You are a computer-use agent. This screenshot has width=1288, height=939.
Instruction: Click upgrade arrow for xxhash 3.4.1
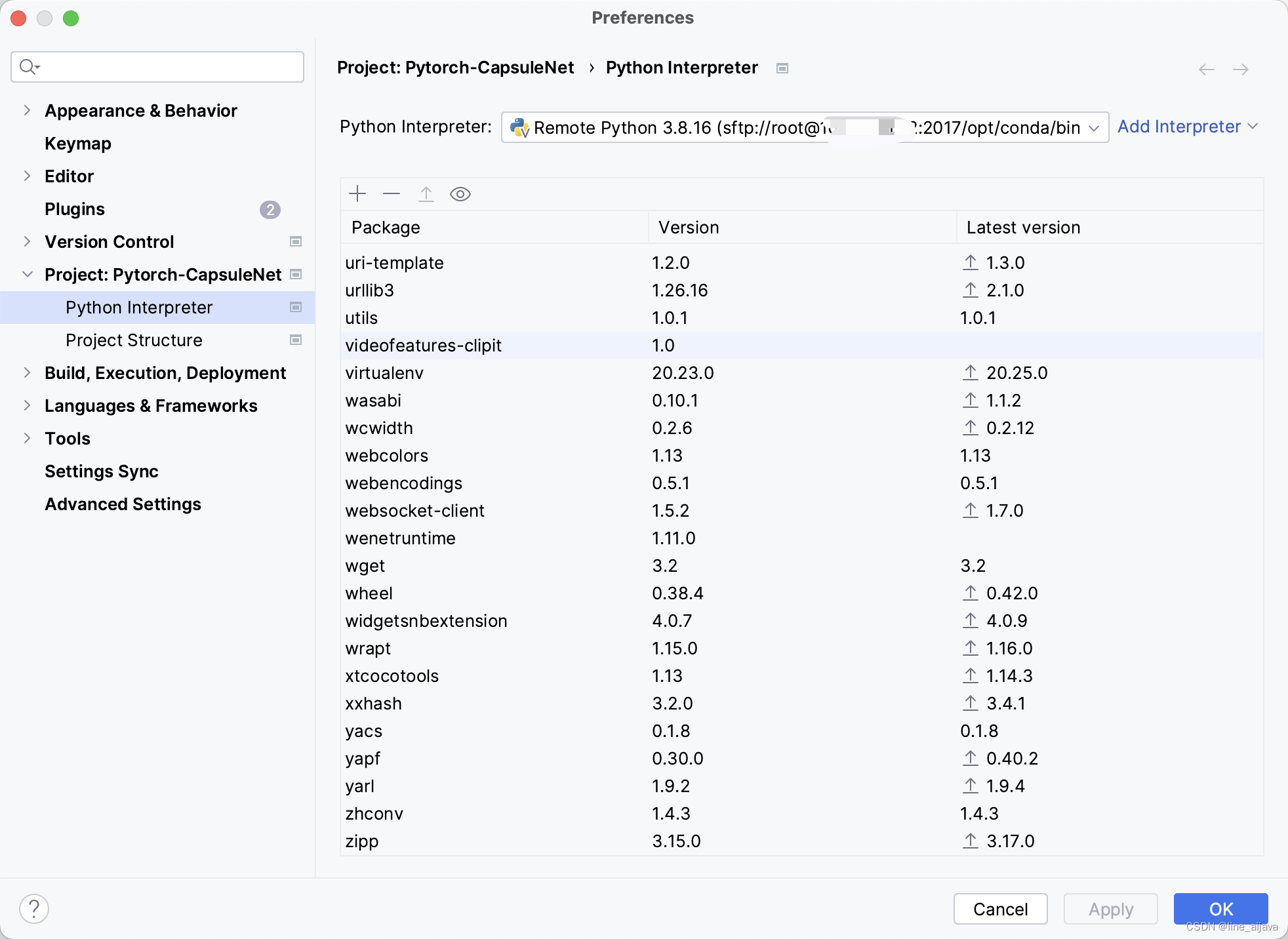pyautogui.click(x=971, y=703)
